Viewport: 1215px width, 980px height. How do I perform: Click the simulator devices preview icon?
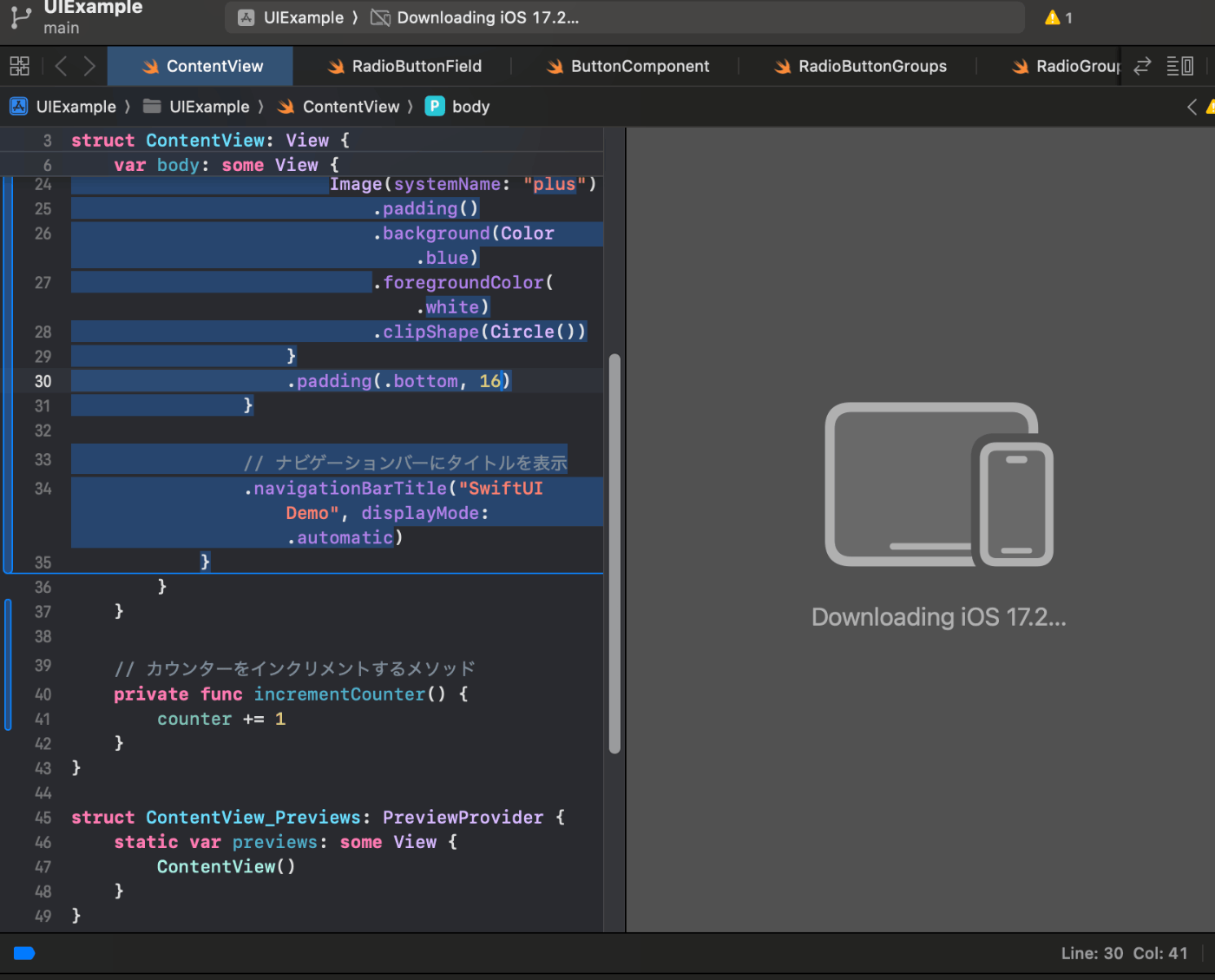point(938,484)
